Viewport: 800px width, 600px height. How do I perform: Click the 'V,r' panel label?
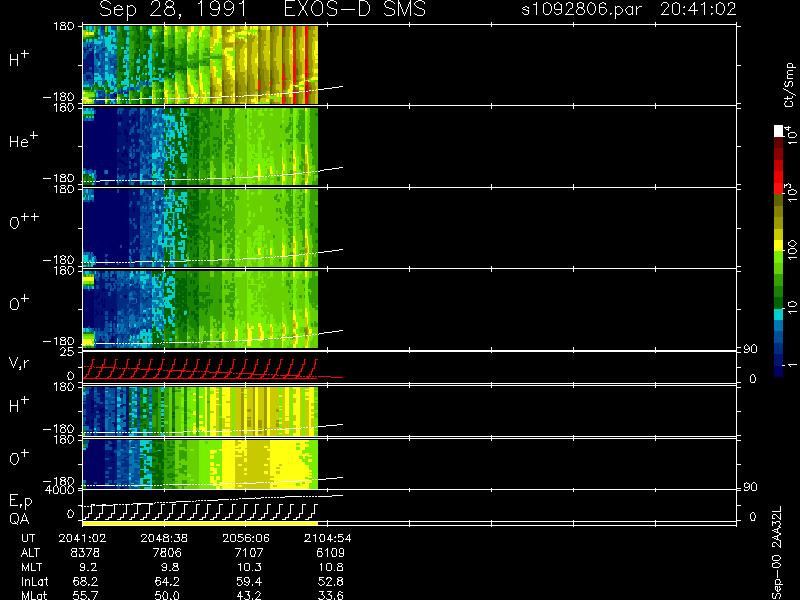[x=19, y=363]
